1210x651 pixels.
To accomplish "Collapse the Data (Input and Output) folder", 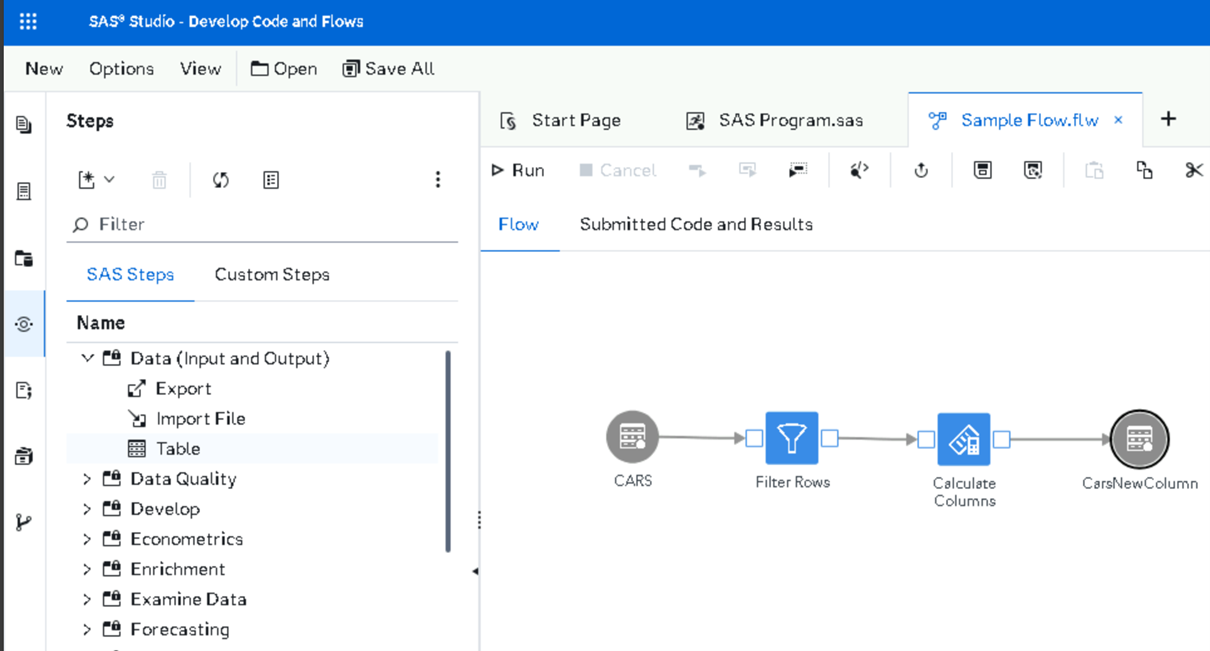I will [87, 358].
